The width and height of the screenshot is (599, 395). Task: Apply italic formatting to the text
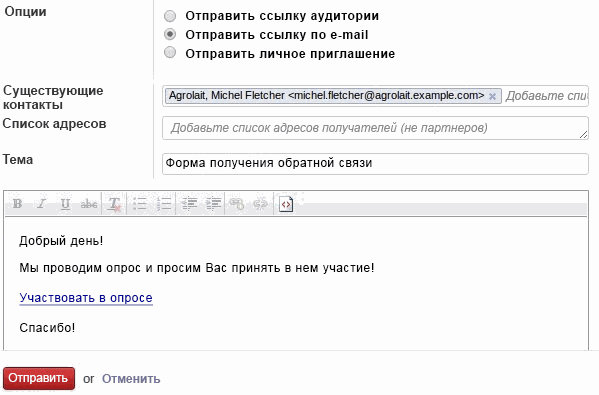(41, 204)
